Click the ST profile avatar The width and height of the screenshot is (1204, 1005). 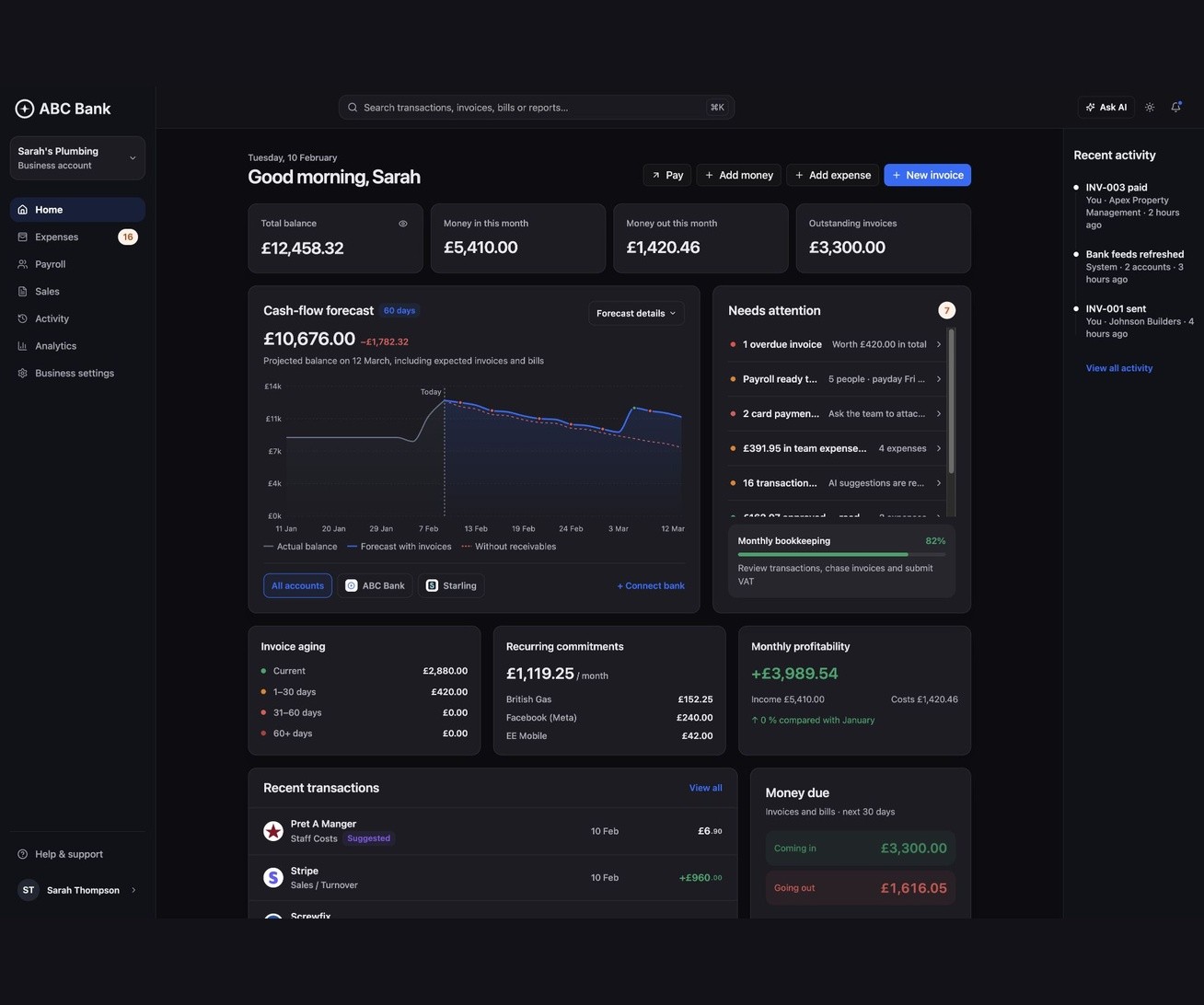coord(29,890)
